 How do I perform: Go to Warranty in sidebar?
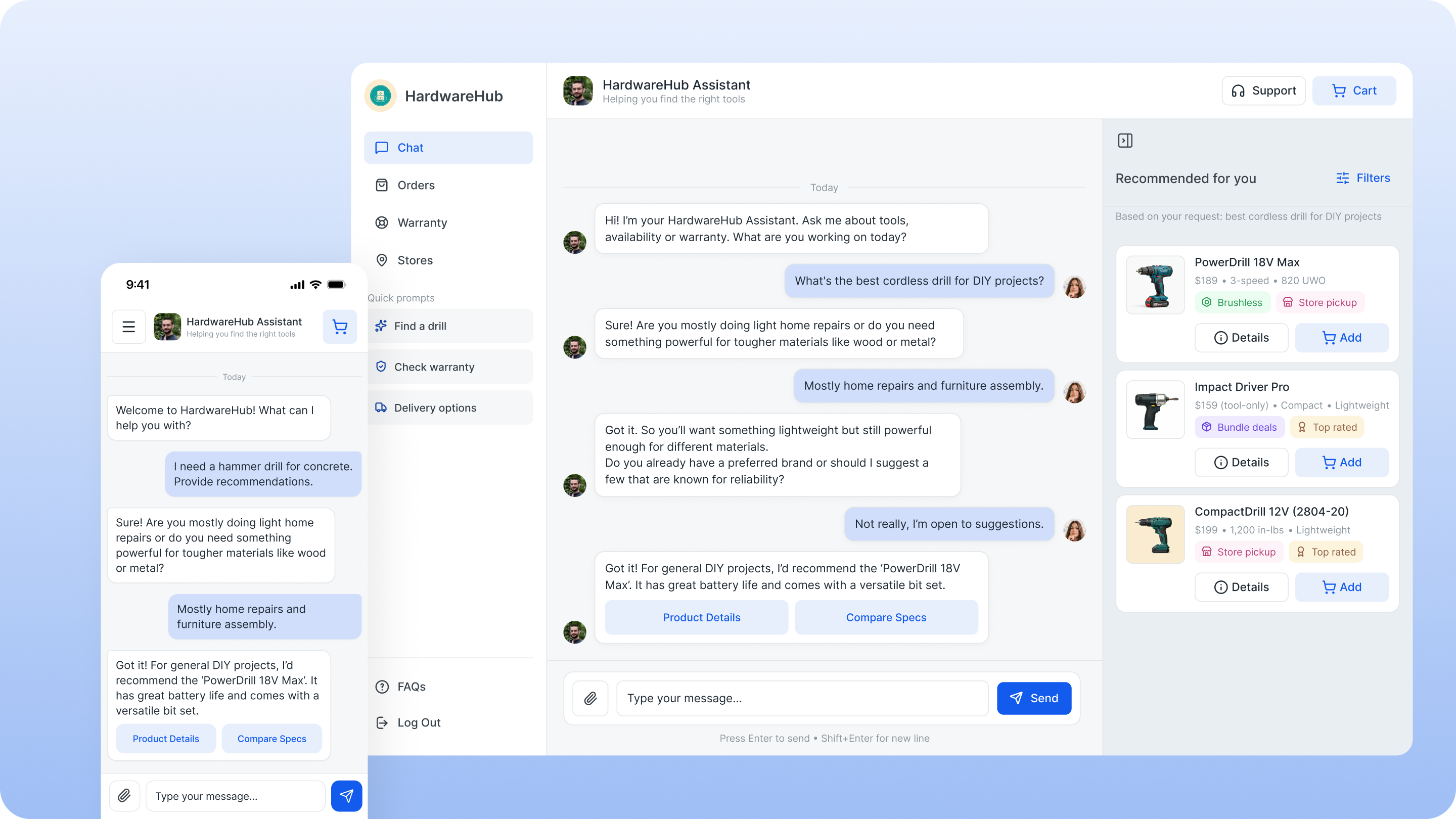click(x=422, y=222)
